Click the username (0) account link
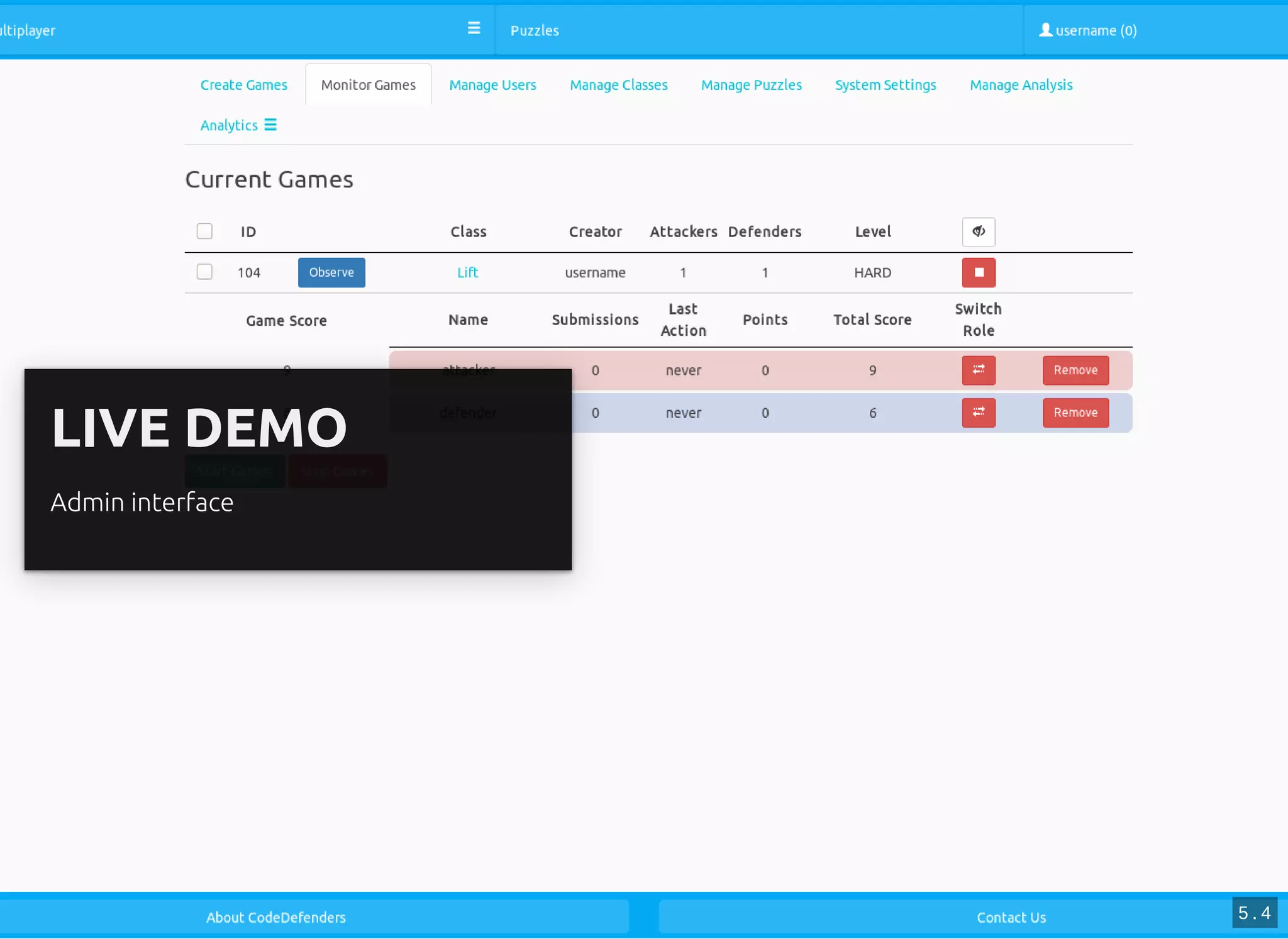1288x939 pixels. pyautogui.click(x=1089, y=30)
